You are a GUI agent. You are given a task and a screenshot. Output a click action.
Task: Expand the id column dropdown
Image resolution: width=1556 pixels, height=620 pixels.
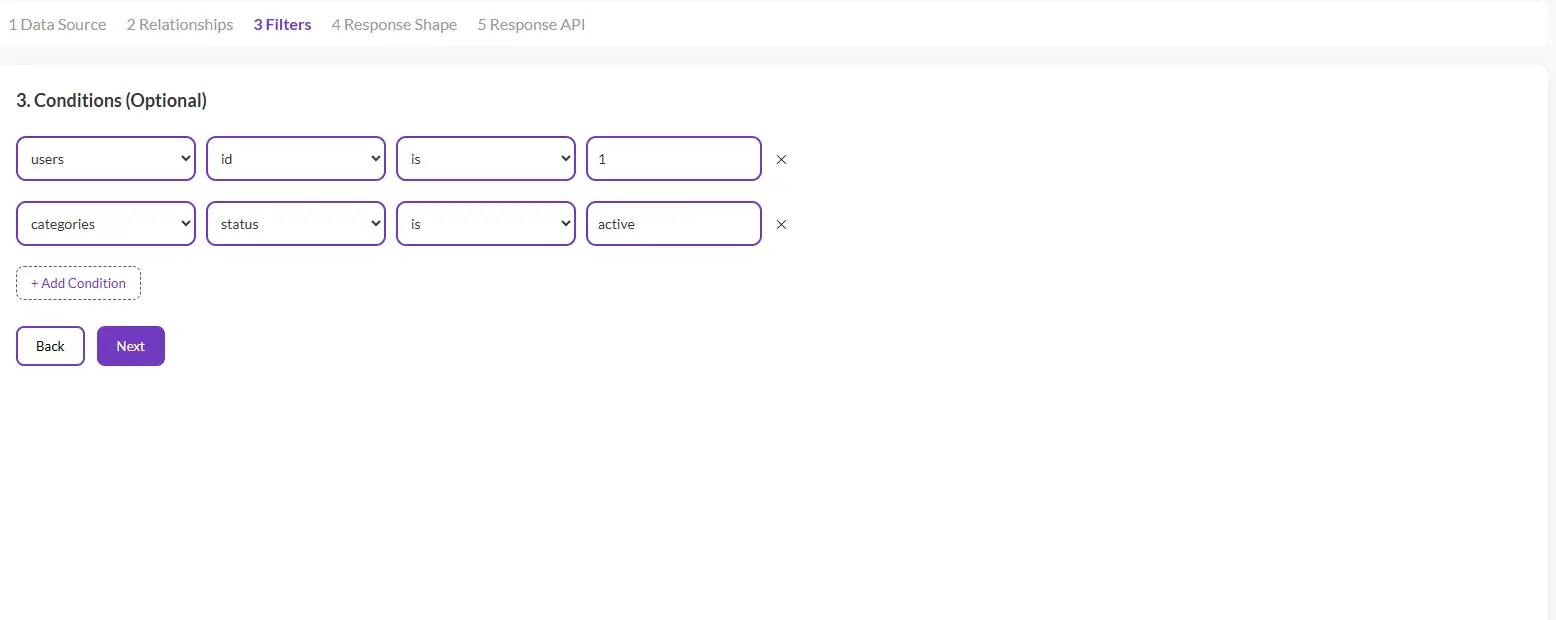295,159
